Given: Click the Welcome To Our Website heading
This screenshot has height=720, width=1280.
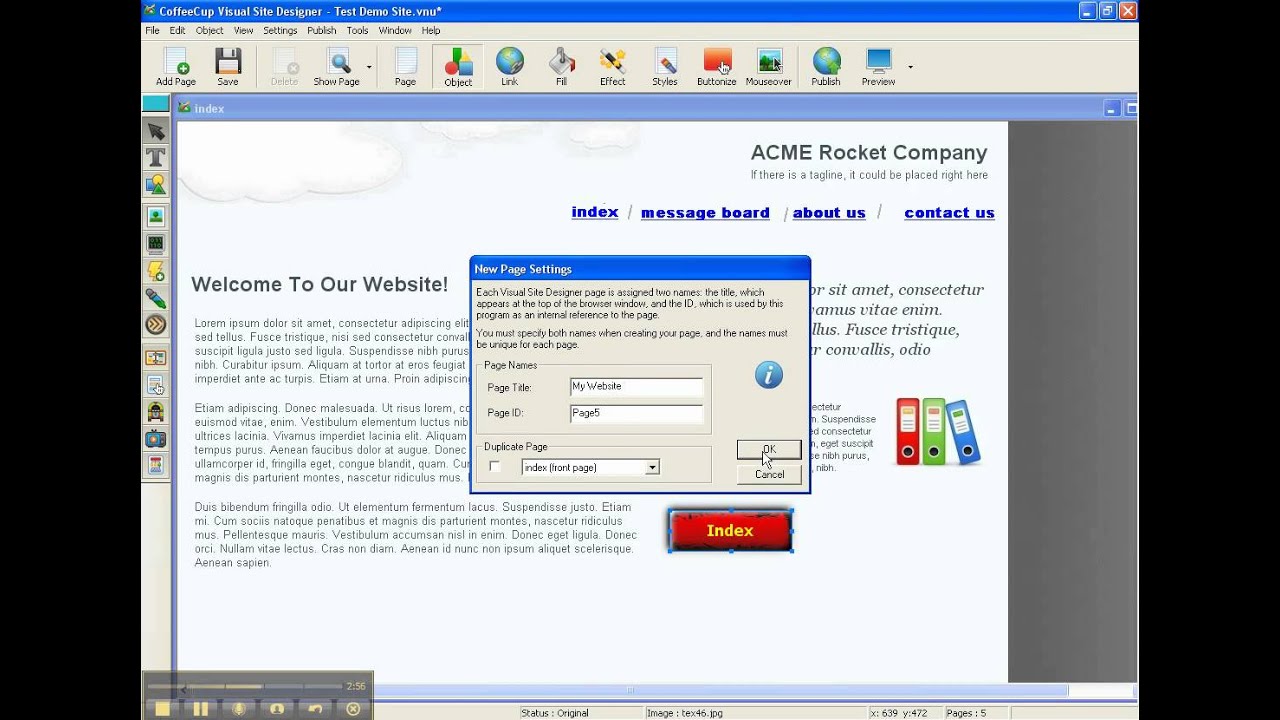Looking at the screenshot, I should point(319,284).
